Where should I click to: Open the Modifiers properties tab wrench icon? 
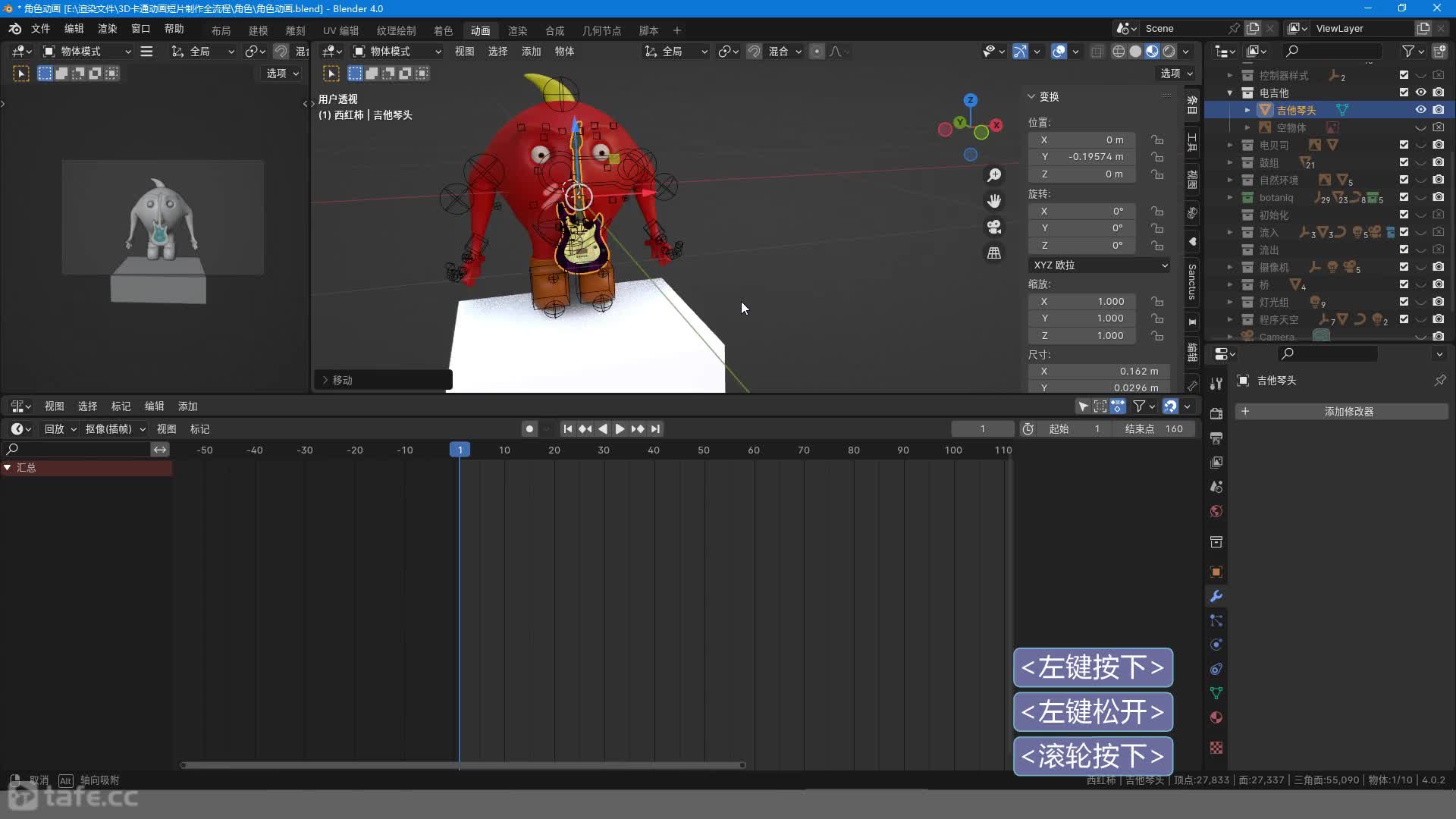[x=1216, y=597]
